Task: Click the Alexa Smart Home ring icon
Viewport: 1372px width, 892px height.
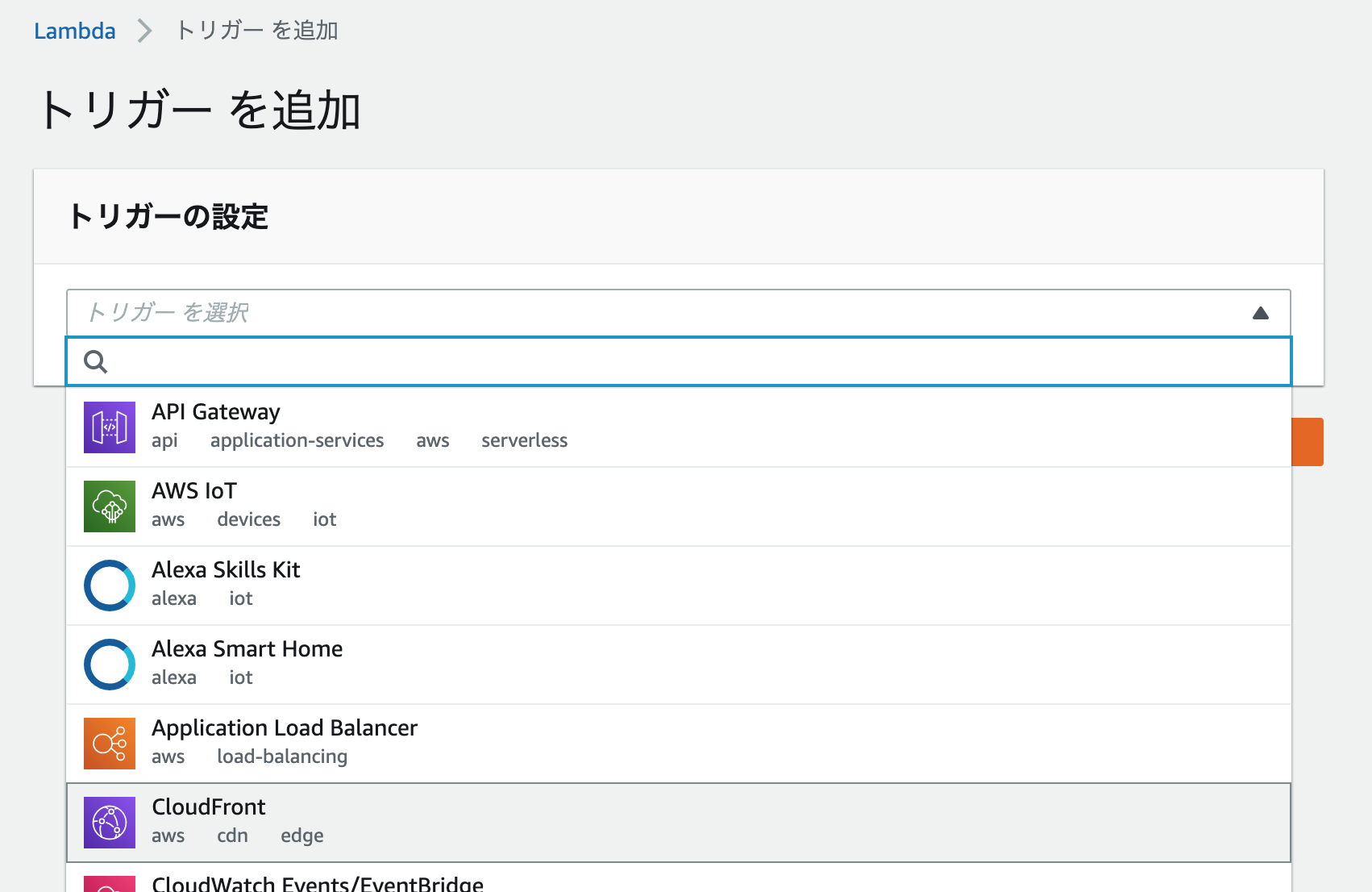Action: pyautogui.click(x=110, y=665)
